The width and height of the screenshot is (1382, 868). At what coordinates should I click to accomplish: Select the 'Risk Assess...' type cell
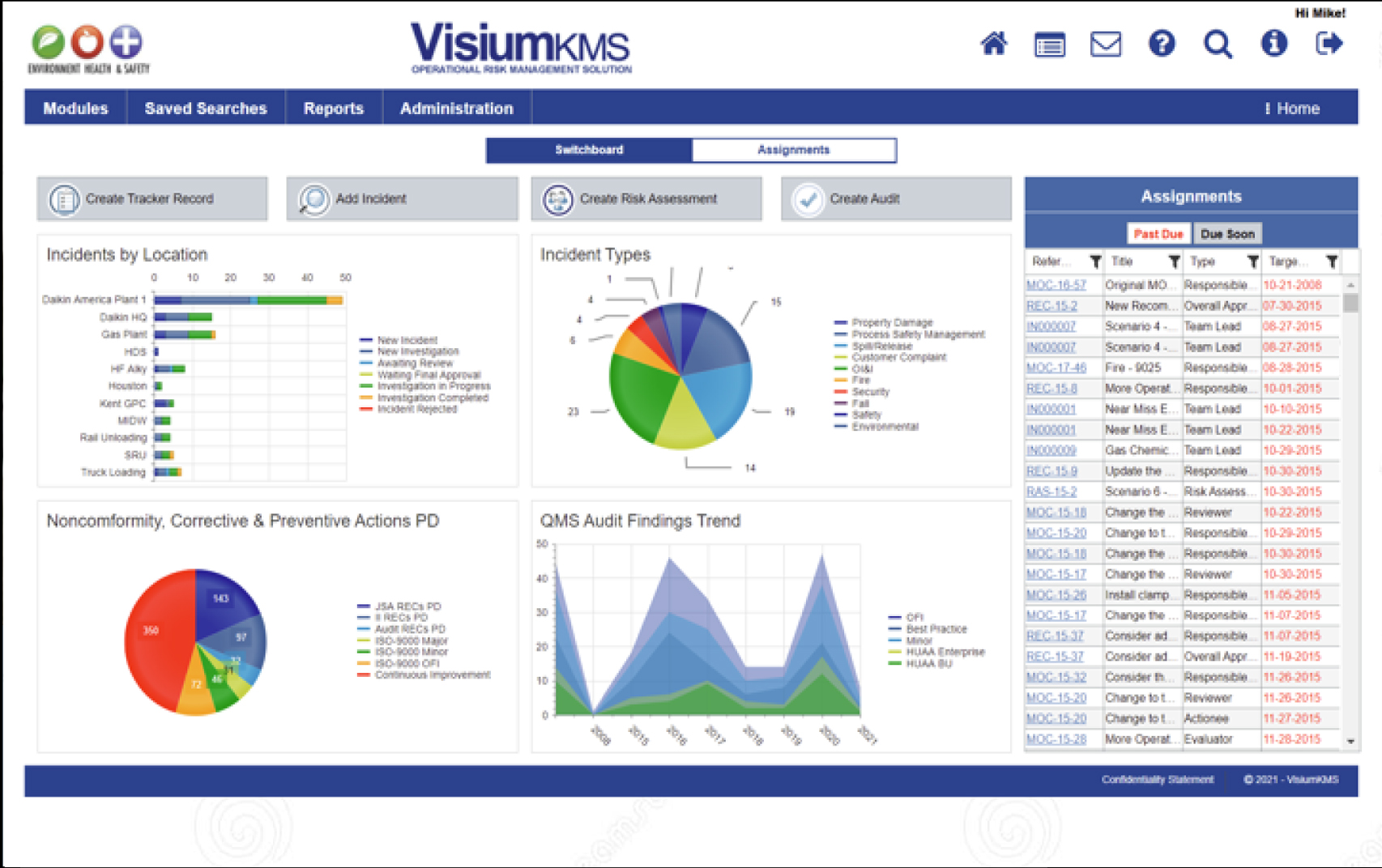[1220, 491]
